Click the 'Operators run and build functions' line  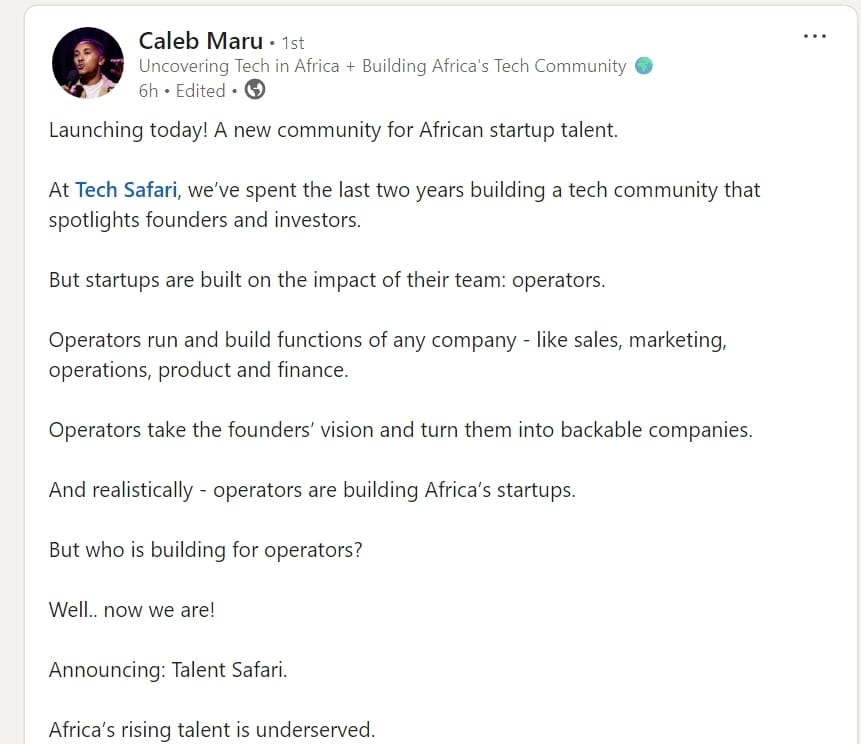pyautogui.click(x=387, y=340)
